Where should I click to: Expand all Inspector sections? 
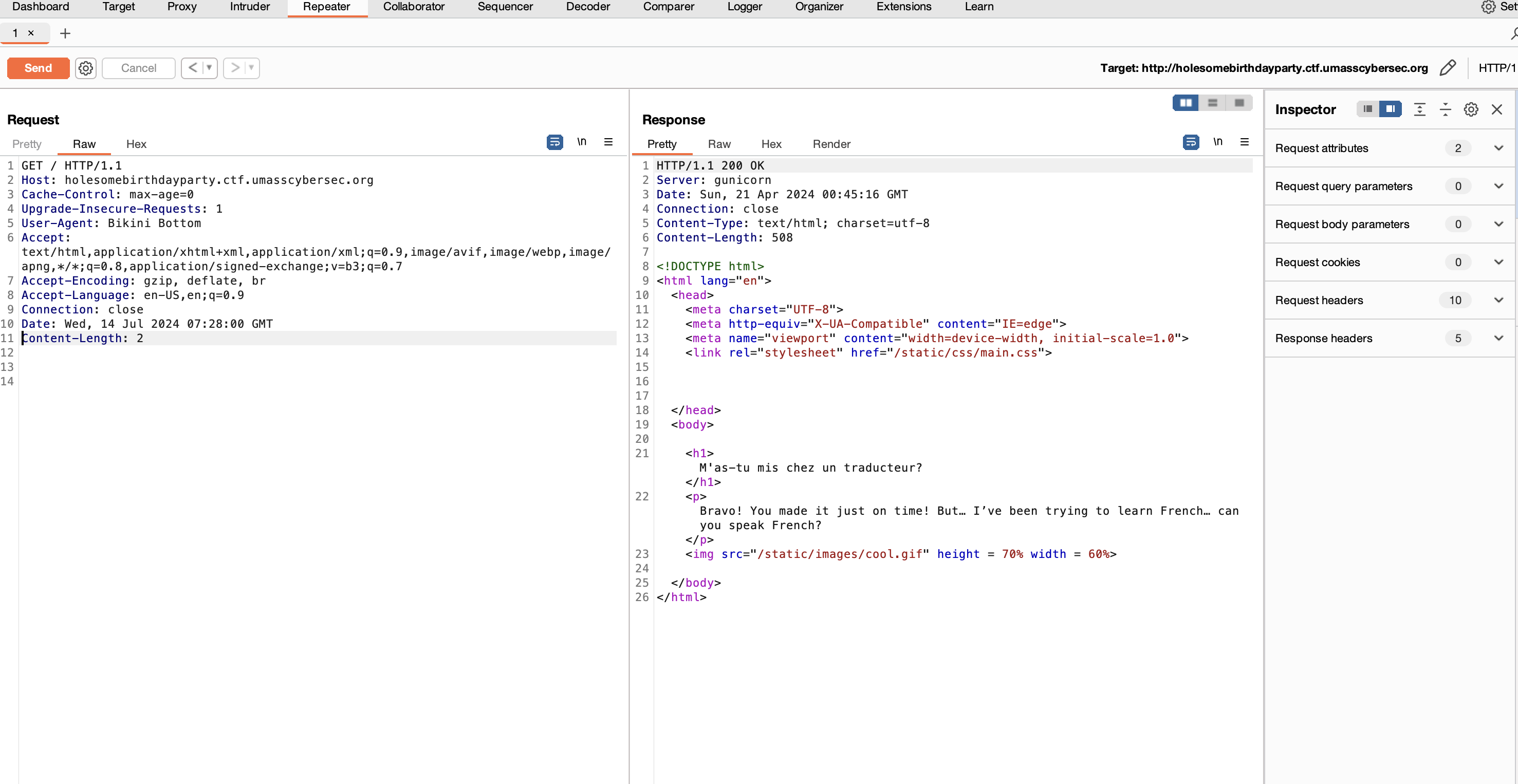point(1419,109)
